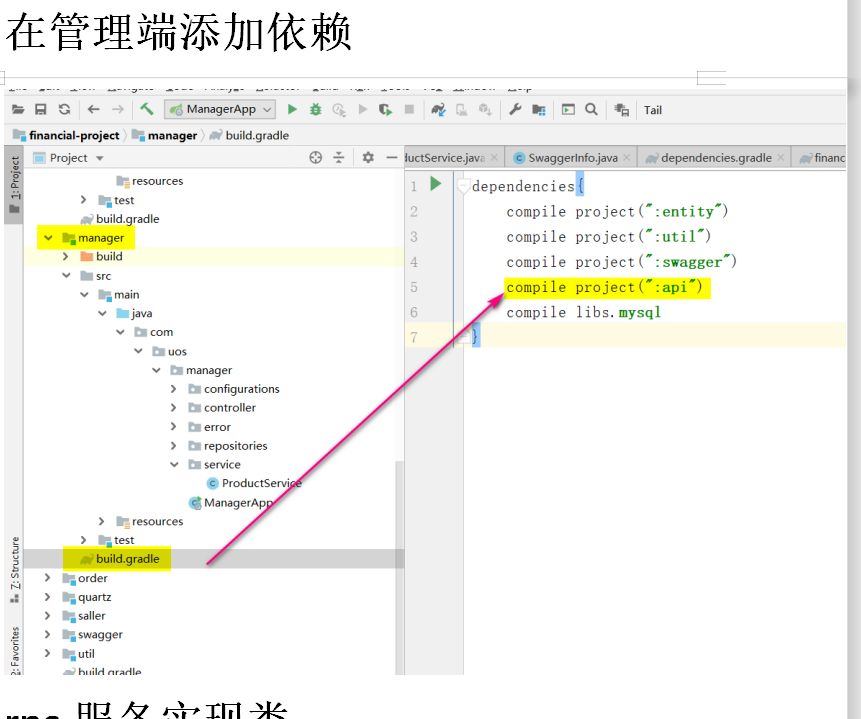
Task: Click the green Run icon in the toolbar
Action: (x=292, y=109)
